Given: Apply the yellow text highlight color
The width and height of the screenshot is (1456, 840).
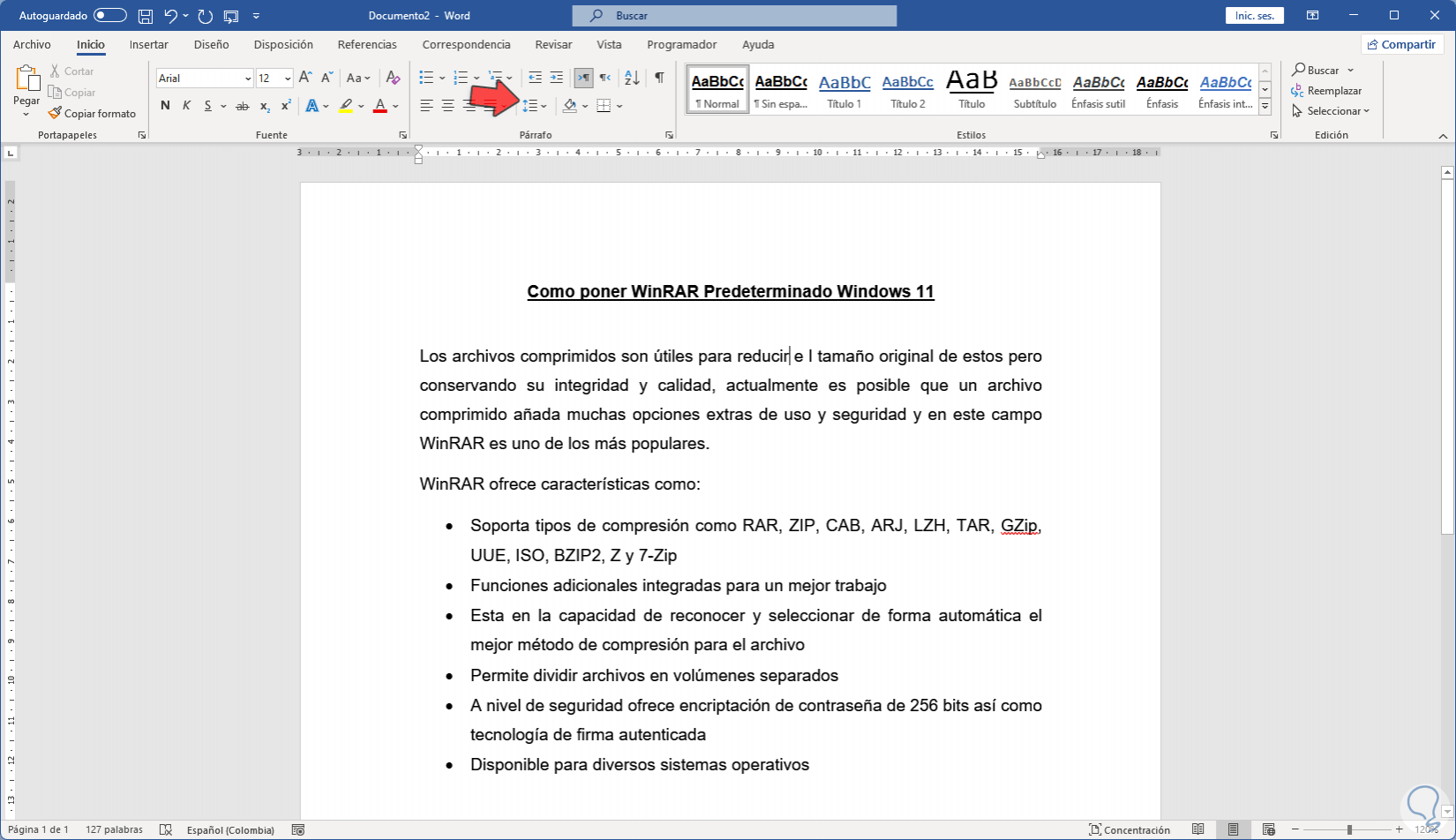Looking at the screenshot, I should click(x=346, y=106).
